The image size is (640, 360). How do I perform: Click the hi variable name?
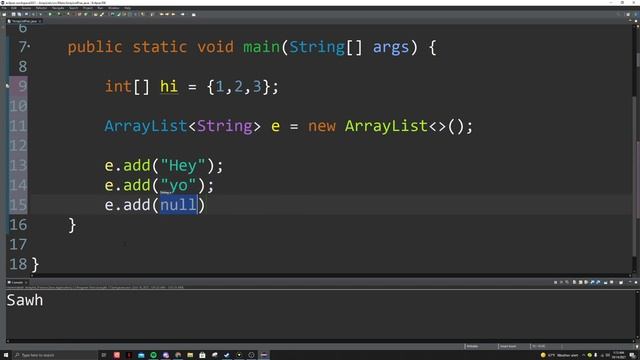coord(169,87)
